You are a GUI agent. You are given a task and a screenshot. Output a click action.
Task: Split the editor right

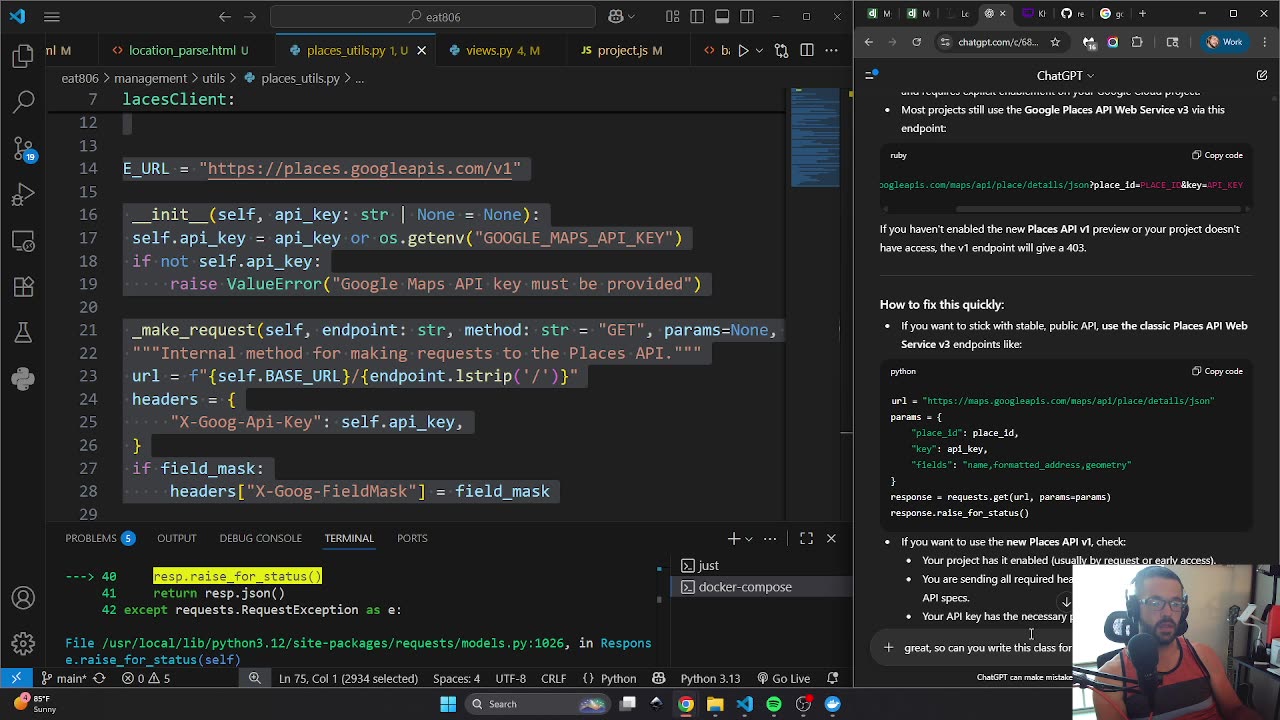pyautogui.click(x=807, y=50)
